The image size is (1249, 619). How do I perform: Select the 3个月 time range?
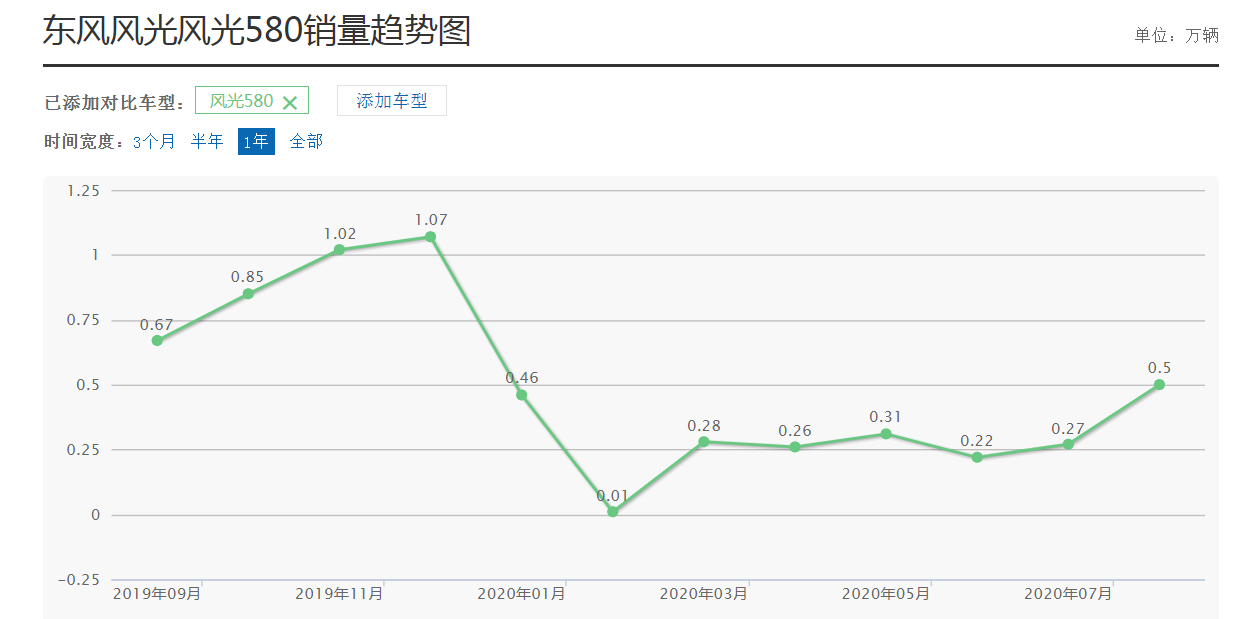point(154,142)
